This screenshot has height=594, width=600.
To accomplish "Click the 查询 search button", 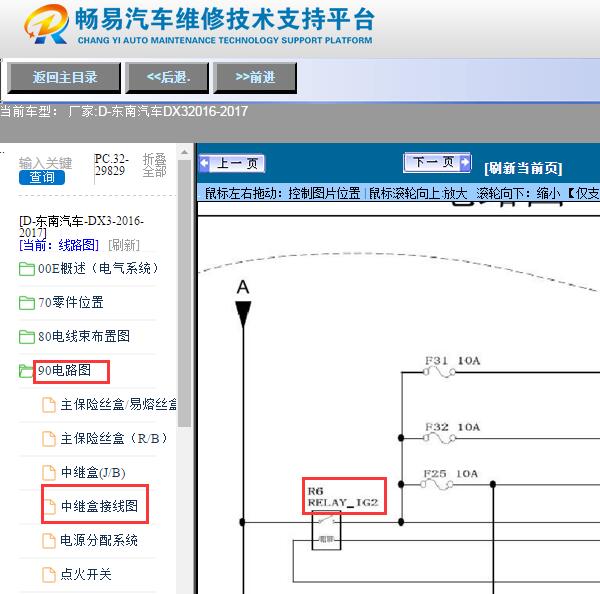I will click(42, 178).
